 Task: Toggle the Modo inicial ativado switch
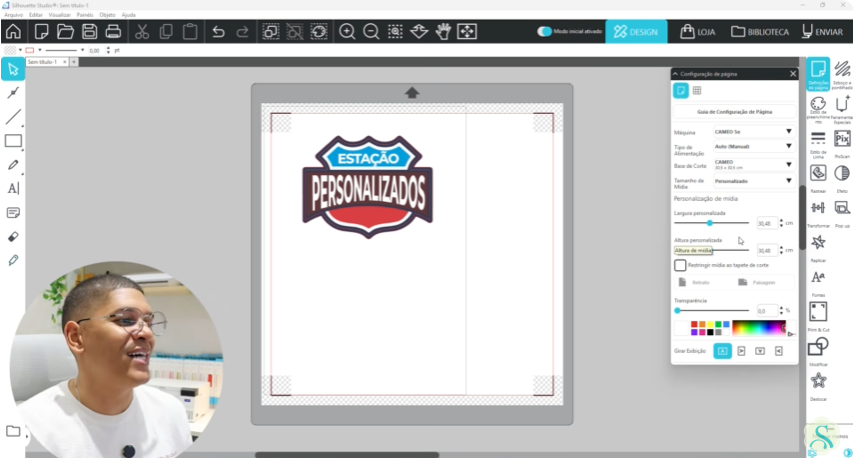(545, 32)
